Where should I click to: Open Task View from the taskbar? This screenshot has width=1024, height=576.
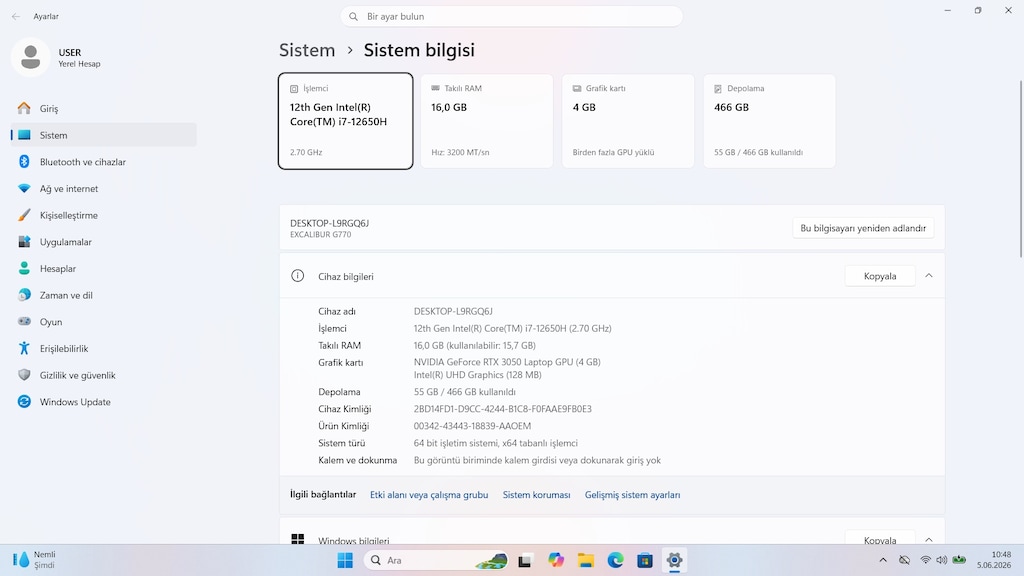coord(525,560)
